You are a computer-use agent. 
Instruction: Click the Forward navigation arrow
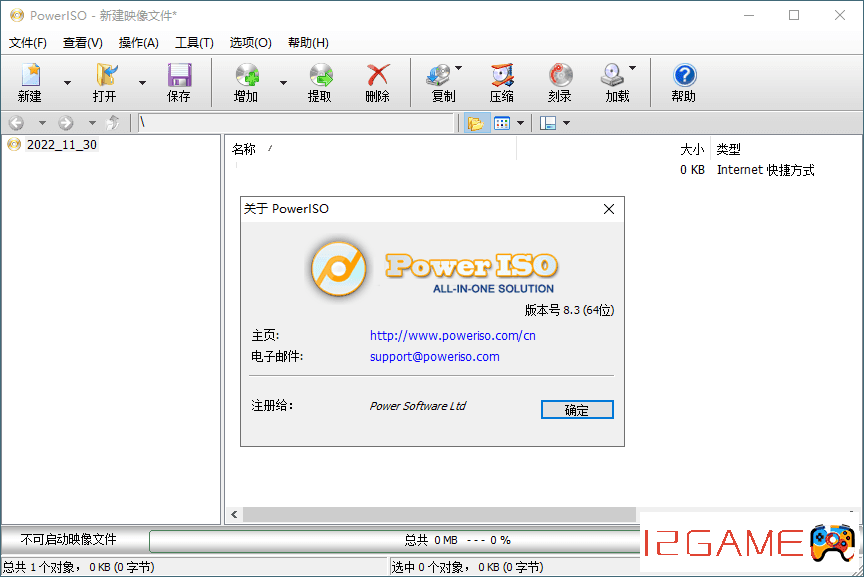coord(66,123)
